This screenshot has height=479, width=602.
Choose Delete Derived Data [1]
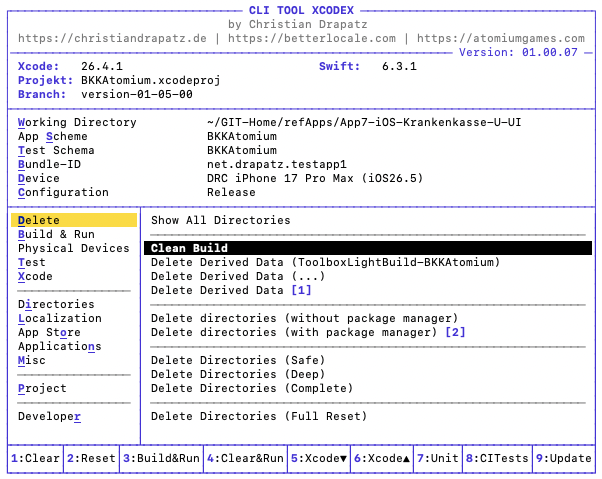click(231, 290)
